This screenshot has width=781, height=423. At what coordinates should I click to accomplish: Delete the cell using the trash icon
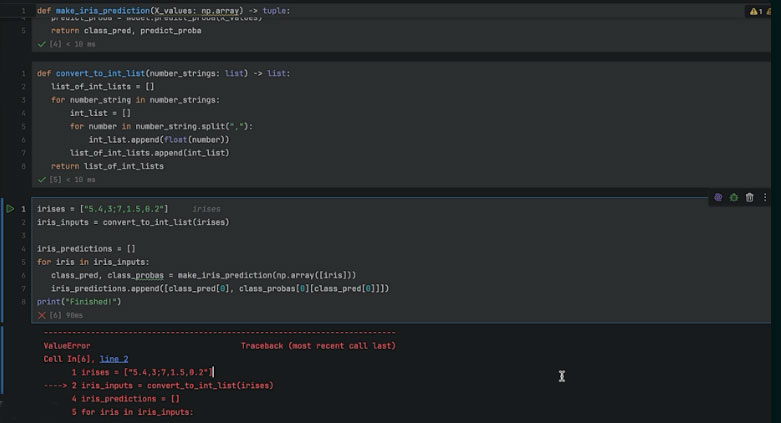pos(750,198)
